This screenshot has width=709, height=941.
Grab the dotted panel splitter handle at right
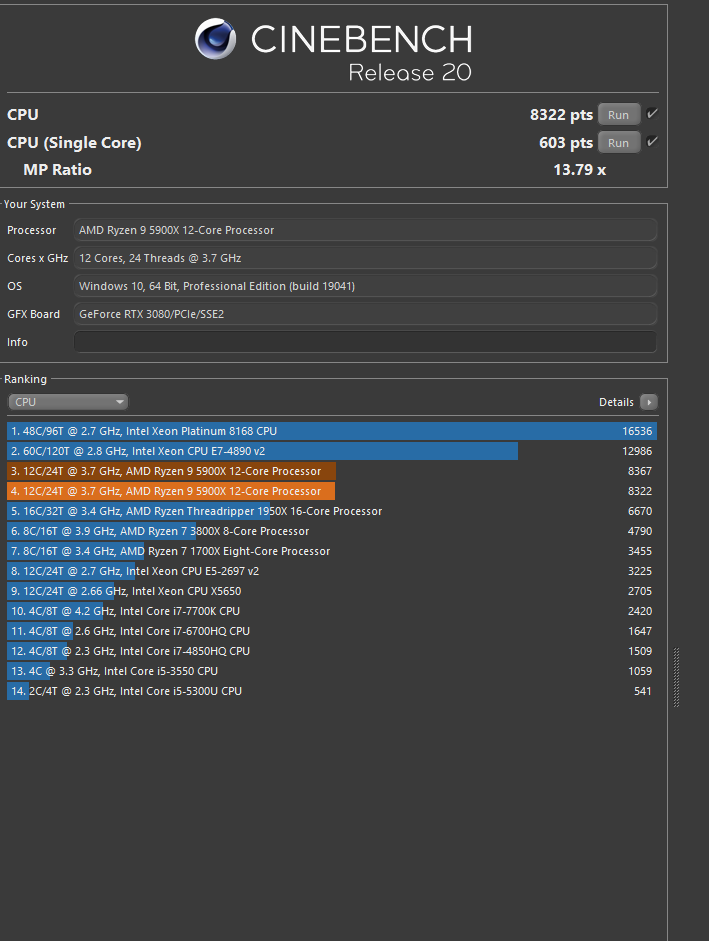[x=677, y=677]
